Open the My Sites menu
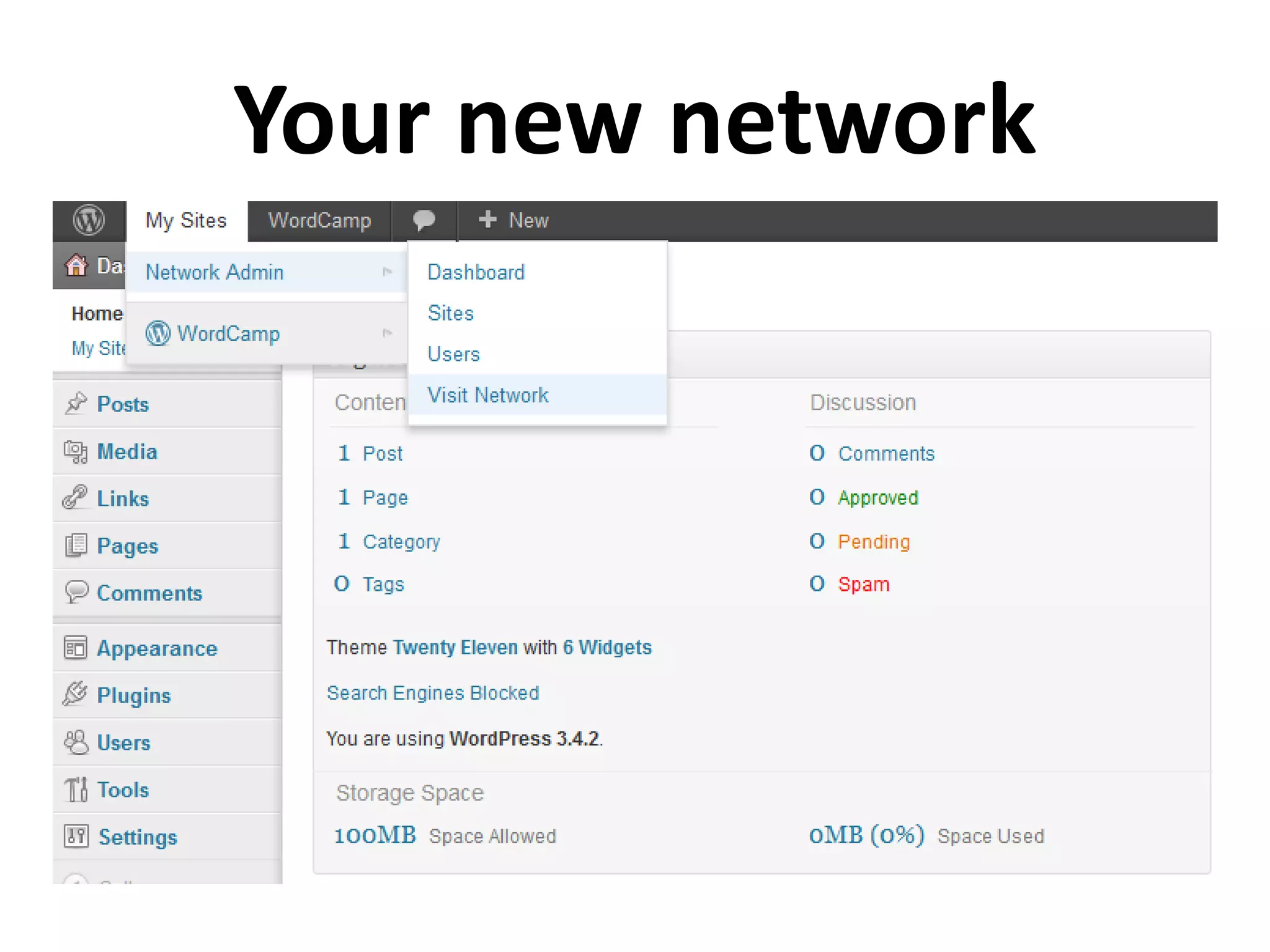The width and height of the screenshot is (1270, 952). point(186,221)
